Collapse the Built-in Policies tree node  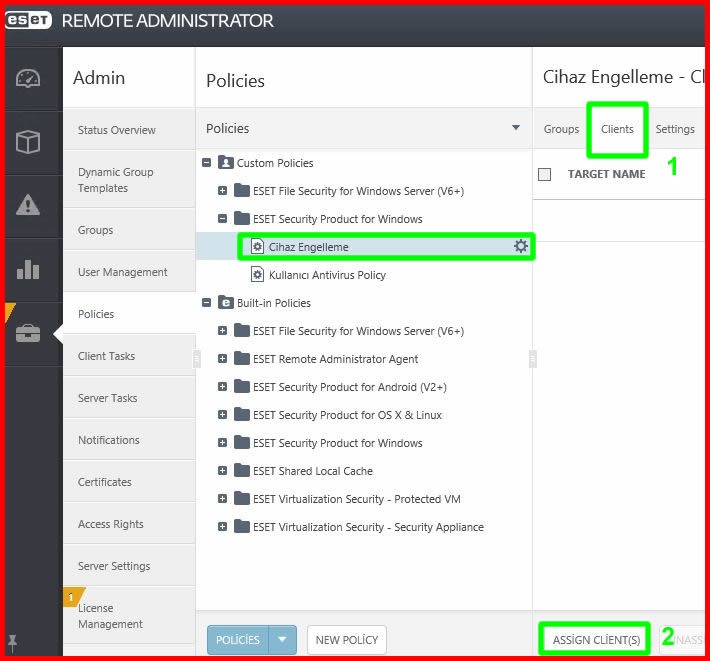[x=206, y=302]
